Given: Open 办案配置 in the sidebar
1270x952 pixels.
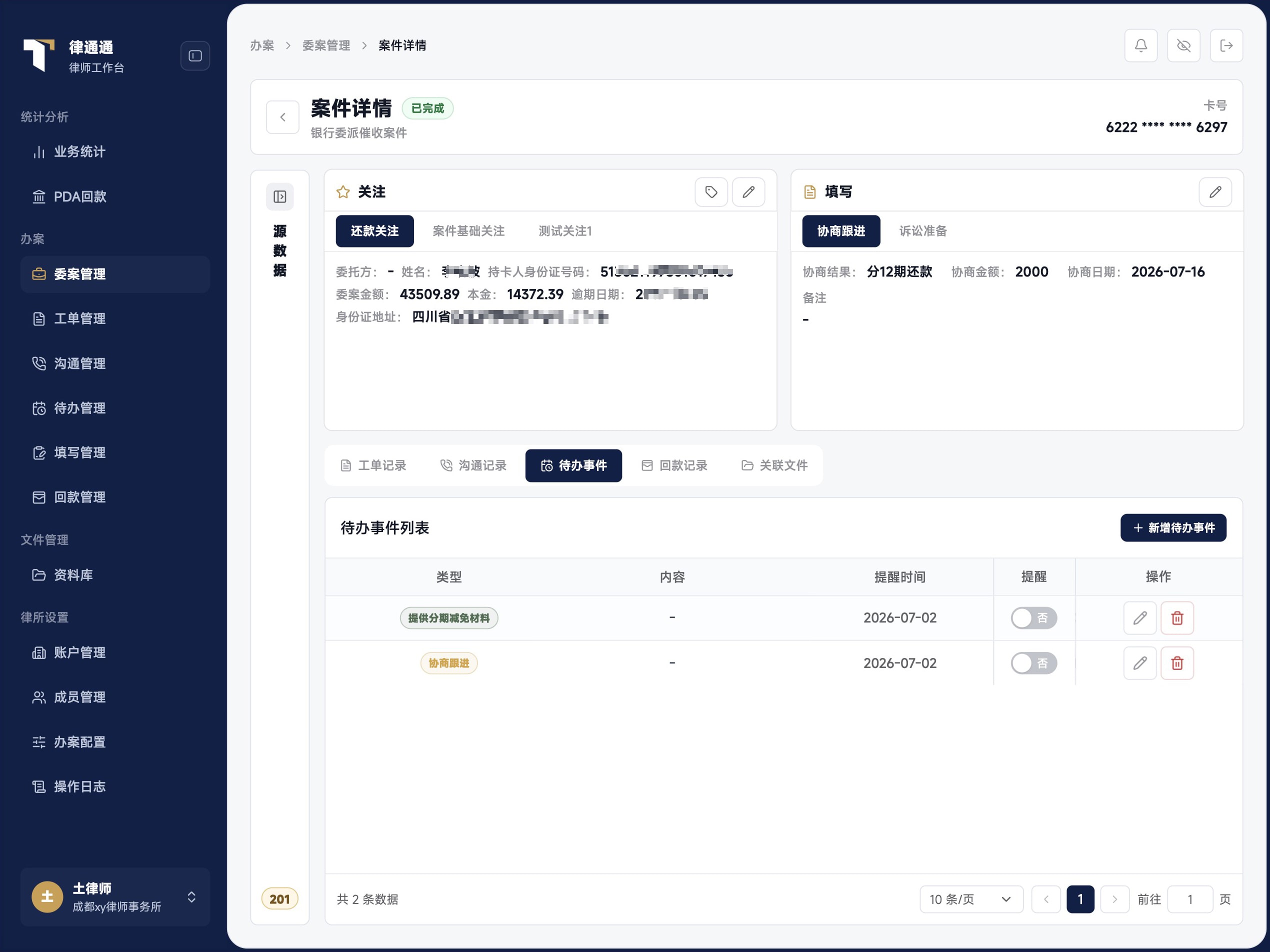Looking at the screenshot, I should 115,742.
